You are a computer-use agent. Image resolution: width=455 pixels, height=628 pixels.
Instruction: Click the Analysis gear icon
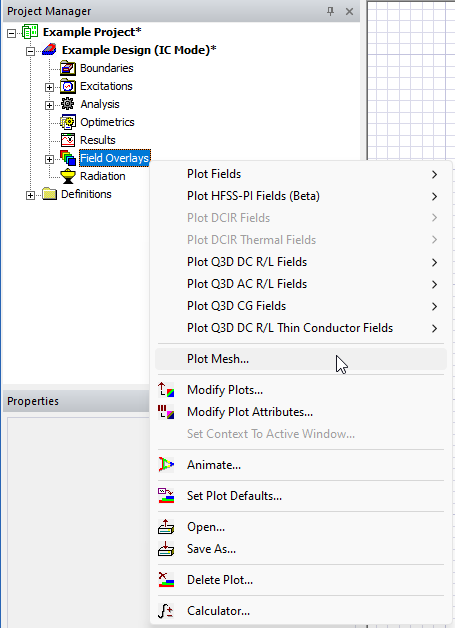point(68,104)
